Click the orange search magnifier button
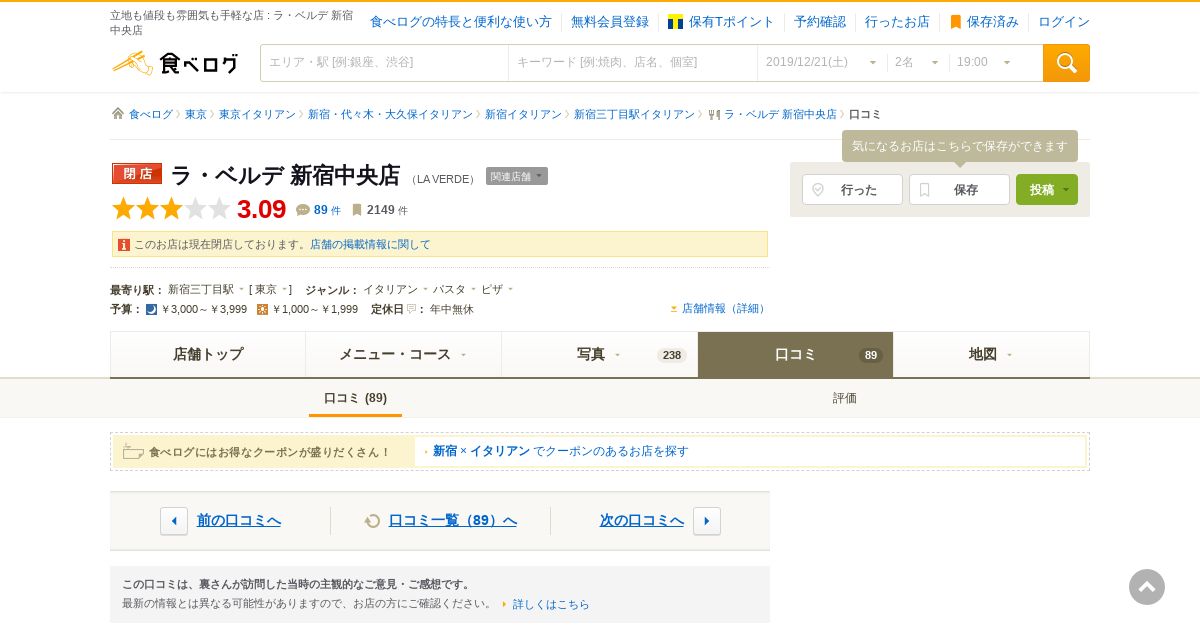This screenshot has width=1200, height=630. (x=1066, y=63)
